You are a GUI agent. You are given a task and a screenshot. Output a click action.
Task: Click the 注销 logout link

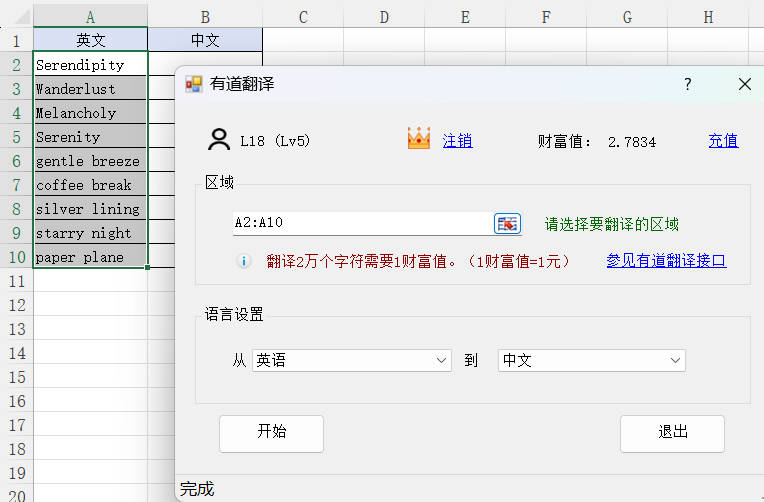point(457,141)
